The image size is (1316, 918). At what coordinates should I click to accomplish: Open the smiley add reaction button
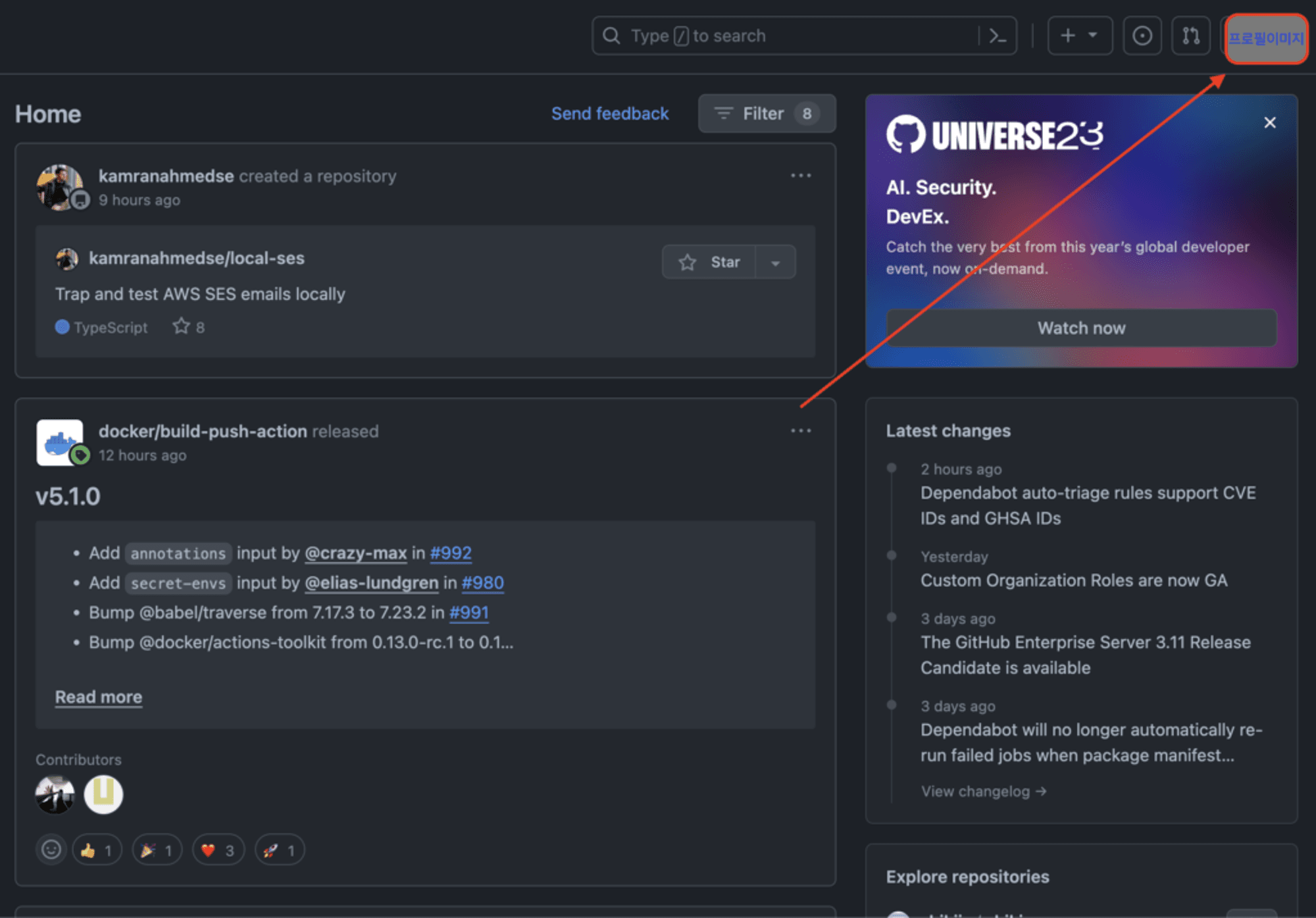point(51,850)
